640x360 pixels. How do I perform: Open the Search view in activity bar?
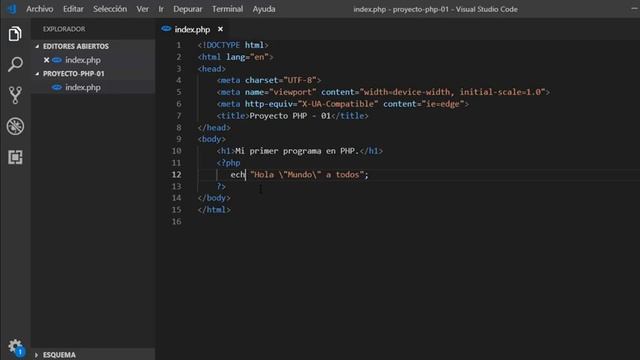15,64
